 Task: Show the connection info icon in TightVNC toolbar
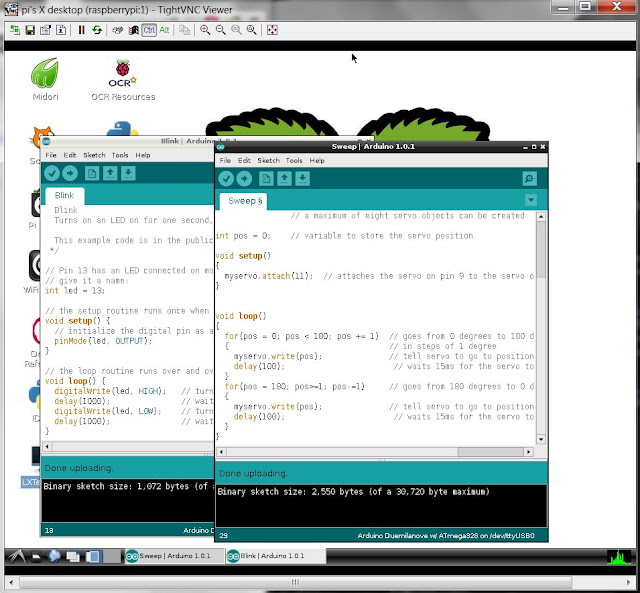[61, 30]
